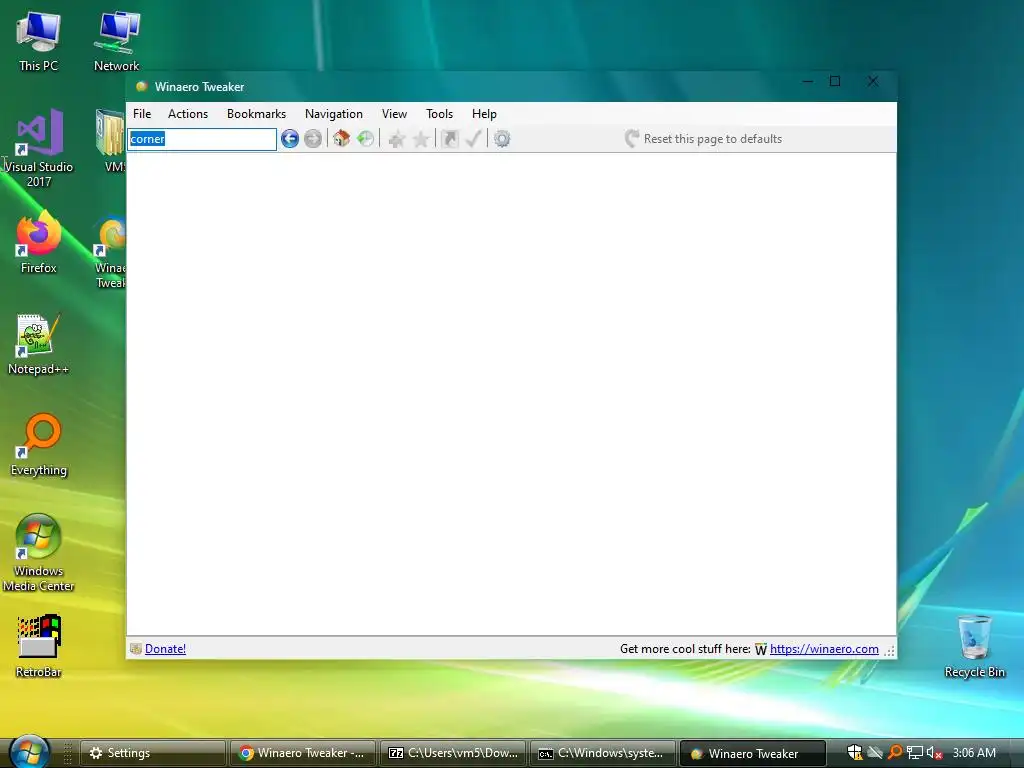
Task: Select the This PC desktop icon
Action: [39, 42]
